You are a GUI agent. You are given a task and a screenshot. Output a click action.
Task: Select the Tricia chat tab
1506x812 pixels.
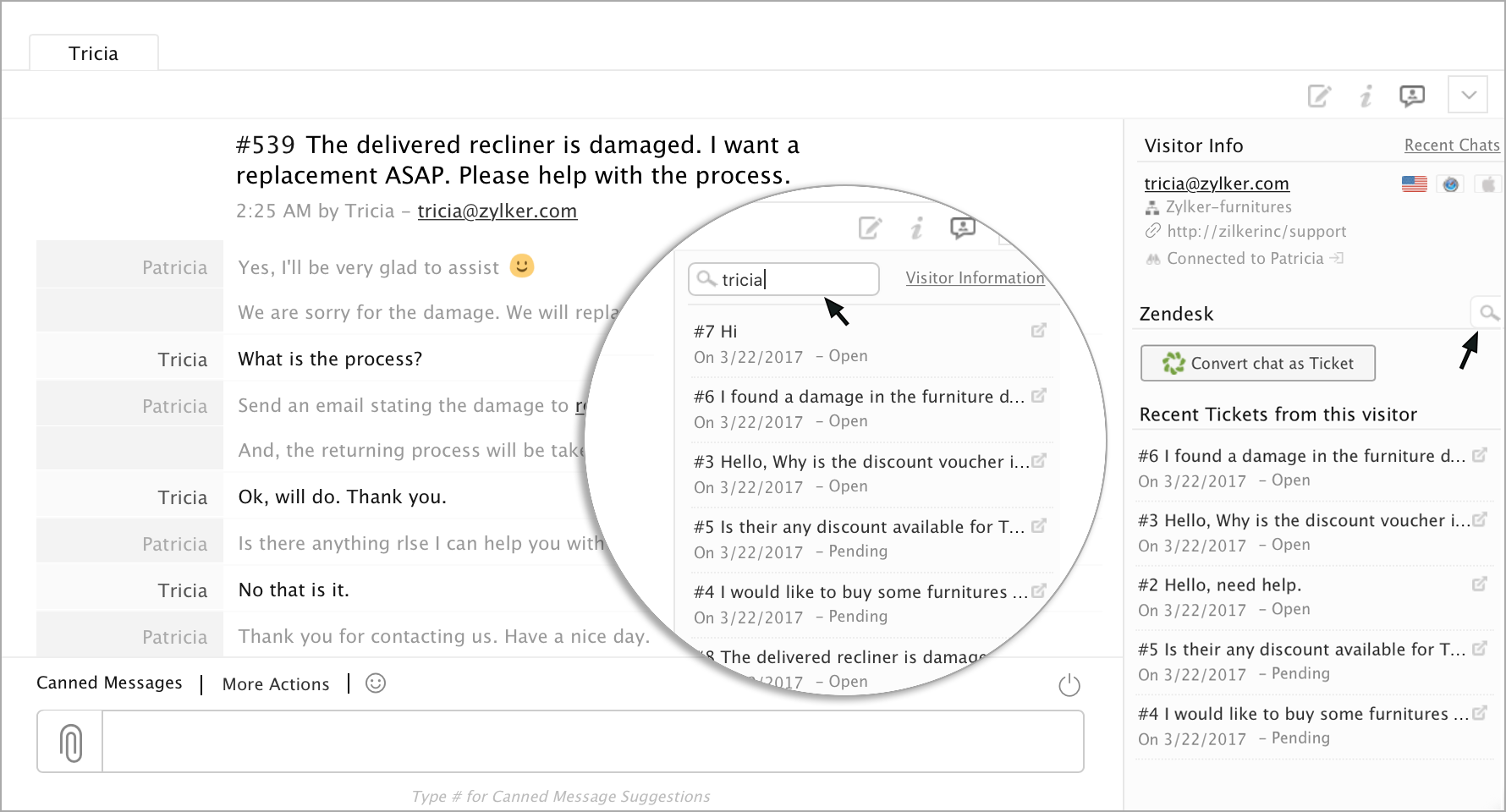[93, 54]
